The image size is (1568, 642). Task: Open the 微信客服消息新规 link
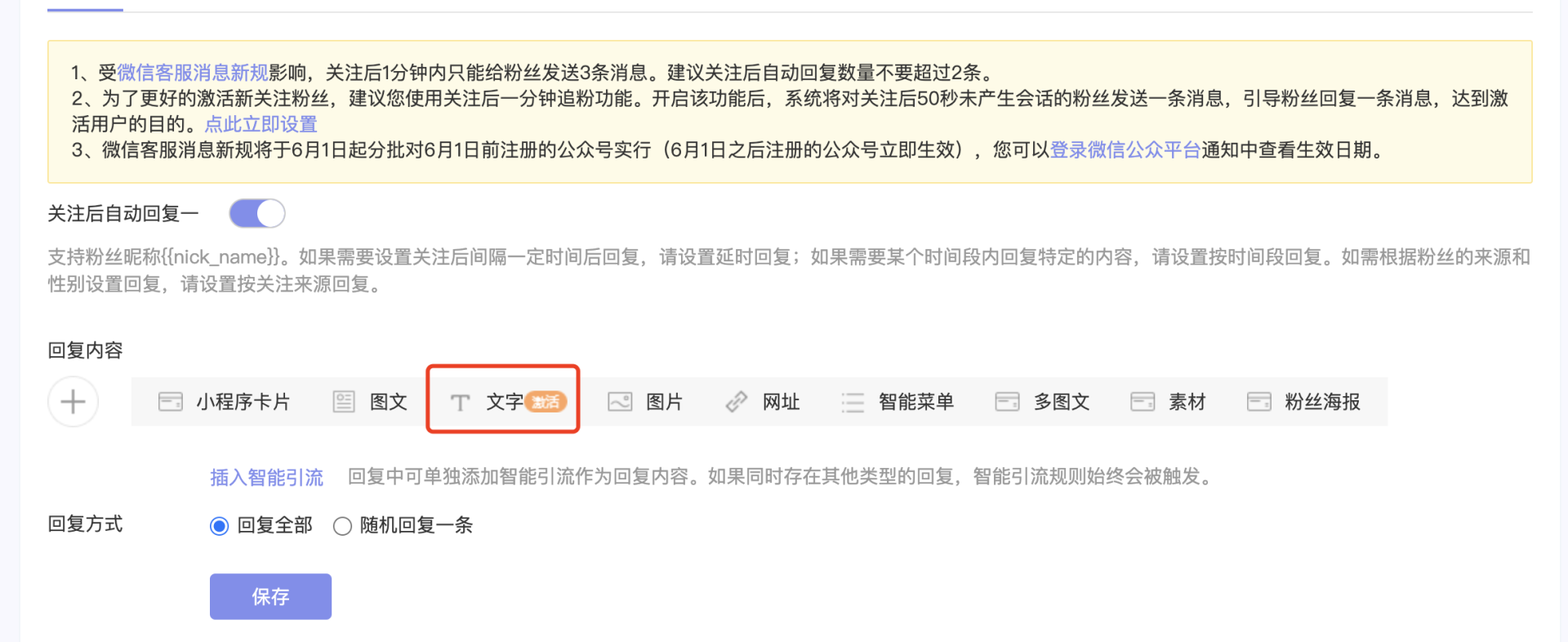click(193, 73)
